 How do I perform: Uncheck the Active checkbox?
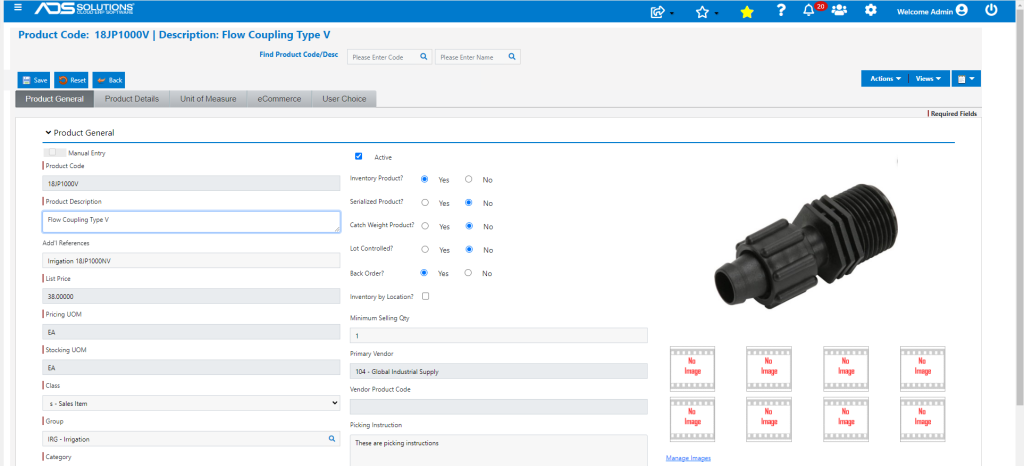pyautogui.click(x=359, y=157)
